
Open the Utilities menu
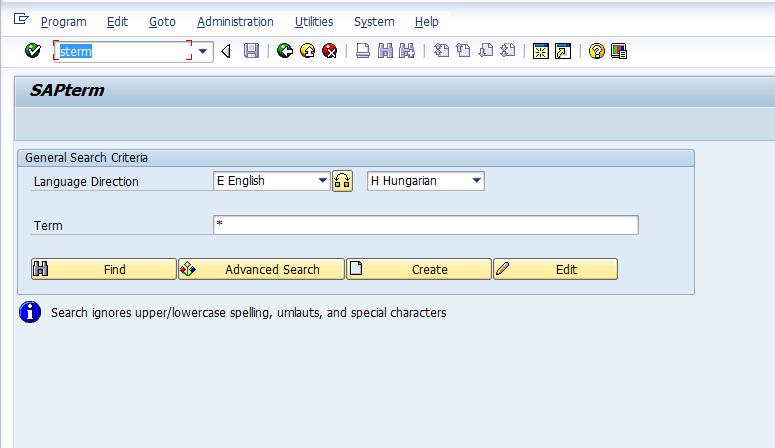(x=314, y=22)
